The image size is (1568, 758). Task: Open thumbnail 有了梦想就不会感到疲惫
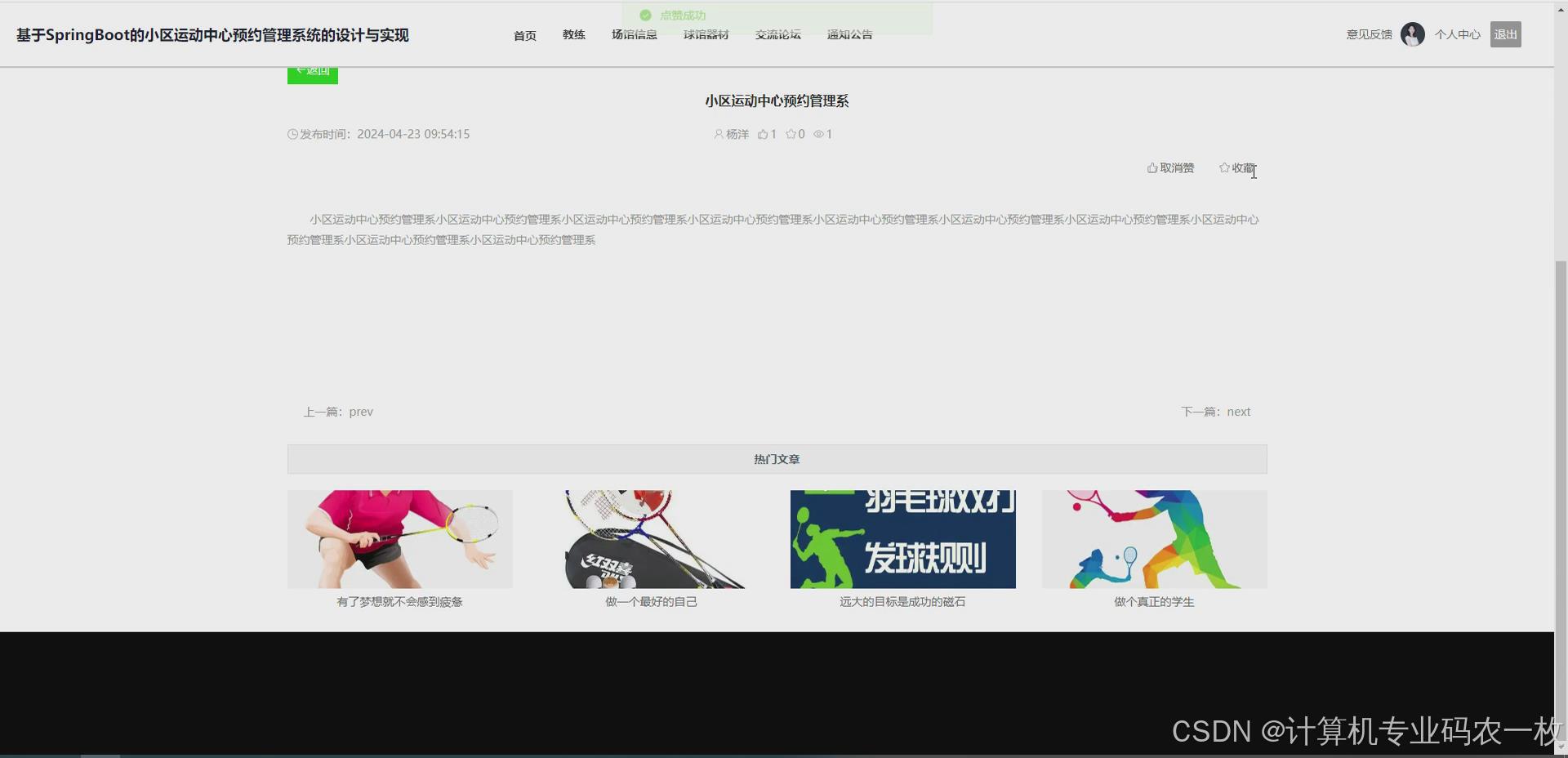point(400,539)
